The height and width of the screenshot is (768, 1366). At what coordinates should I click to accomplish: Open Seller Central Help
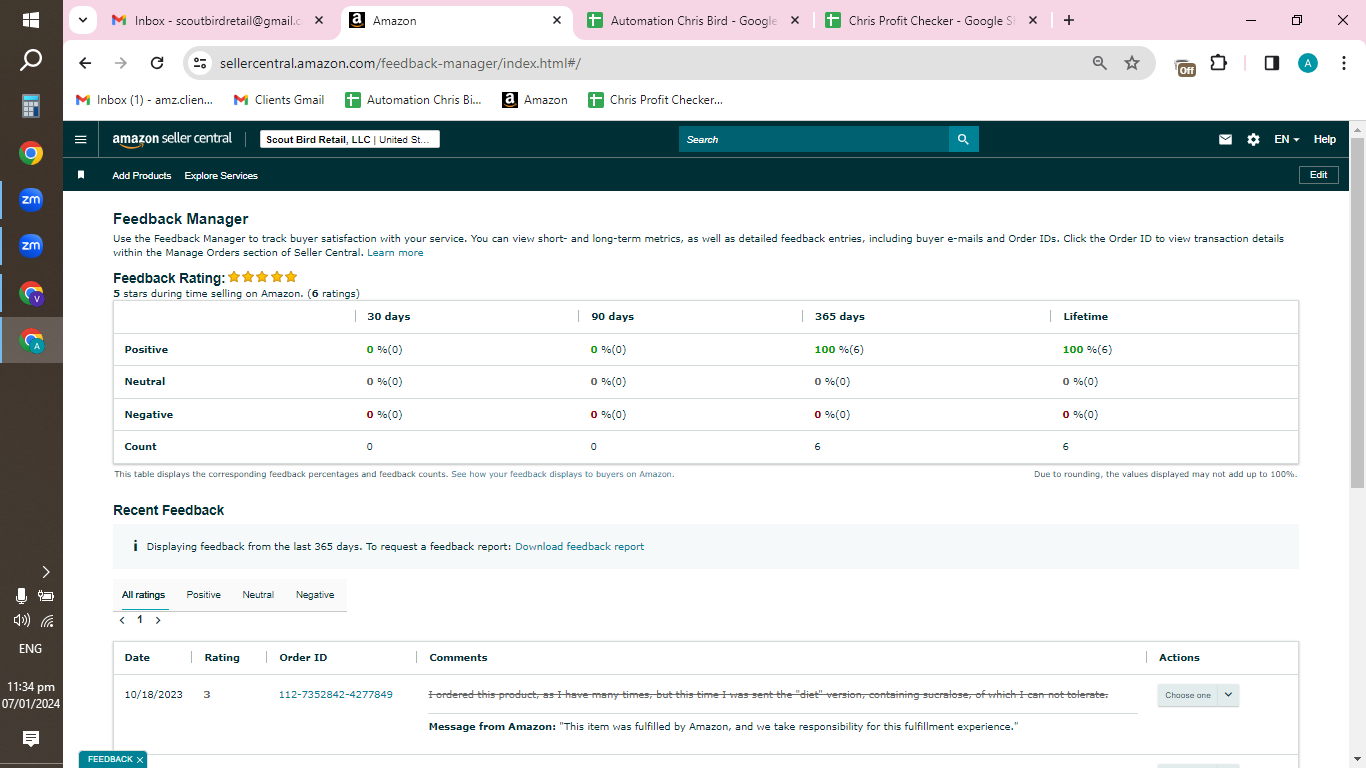point(1324,140)
